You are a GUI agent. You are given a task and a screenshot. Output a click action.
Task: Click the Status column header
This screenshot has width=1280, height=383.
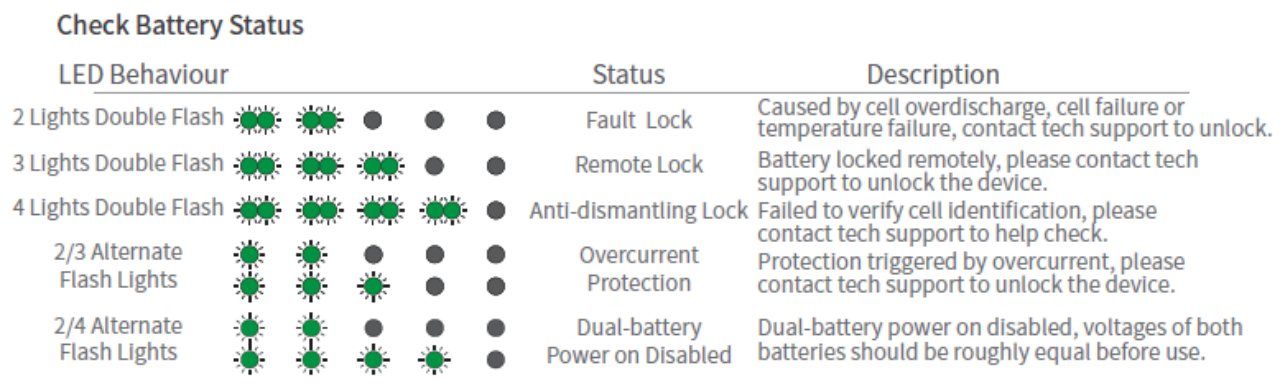point(629,75)
